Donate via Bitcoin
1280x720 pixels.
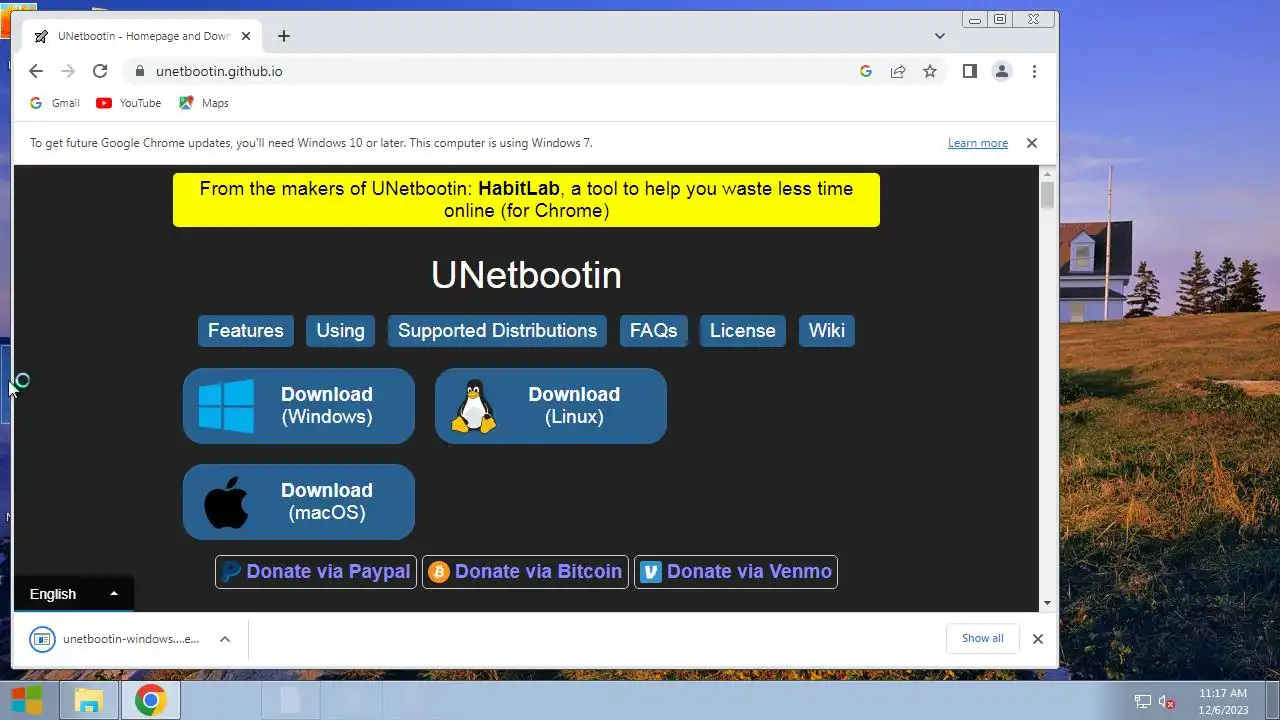pyautogui.click(x=526, y=572)
